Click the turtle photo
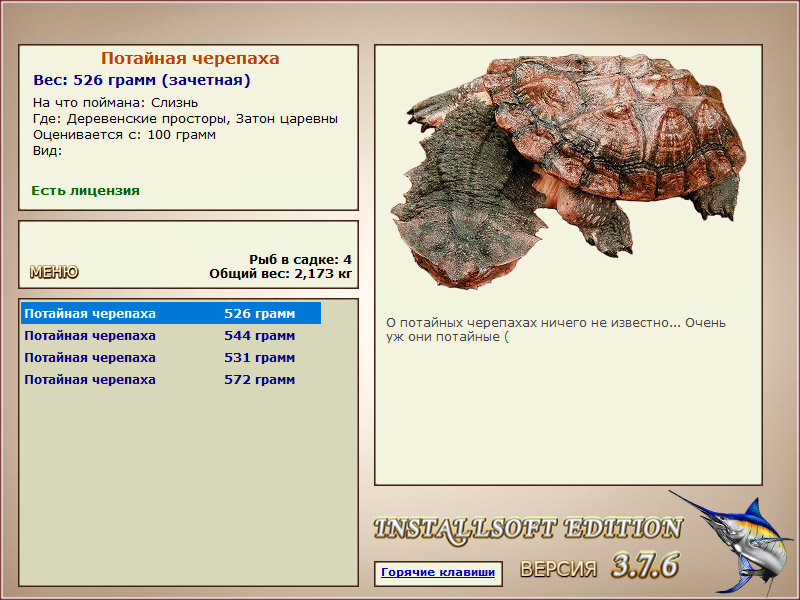The height and width of the screenshot is (600, 800). coord(568,171)
